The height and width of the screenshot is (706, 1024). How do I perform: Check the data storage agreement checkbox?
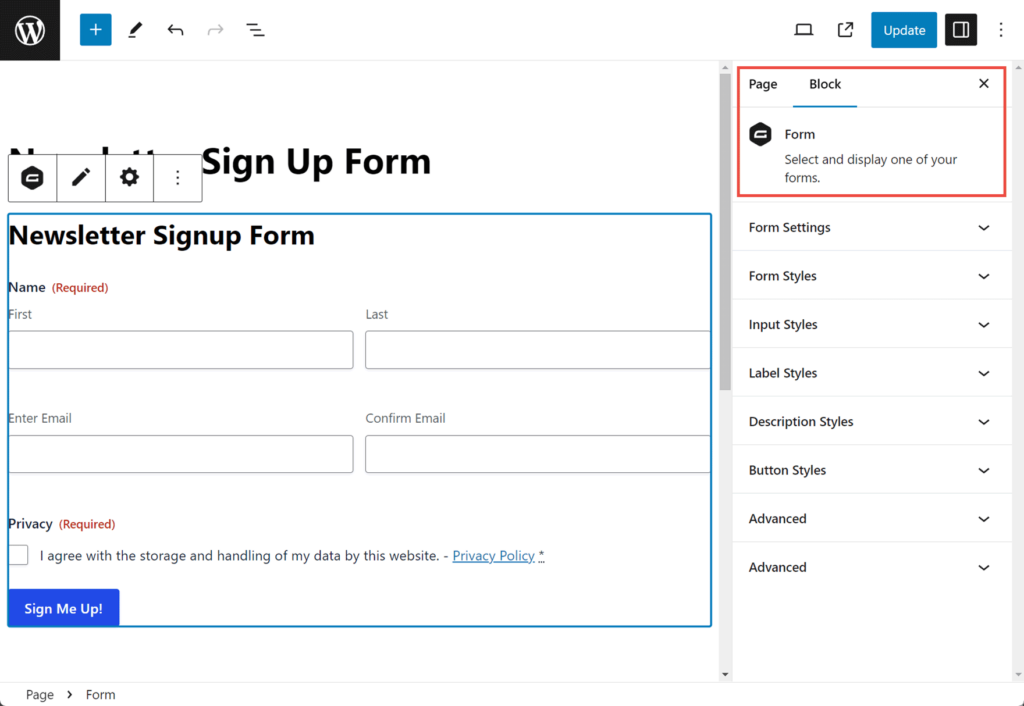pos(17,554)
